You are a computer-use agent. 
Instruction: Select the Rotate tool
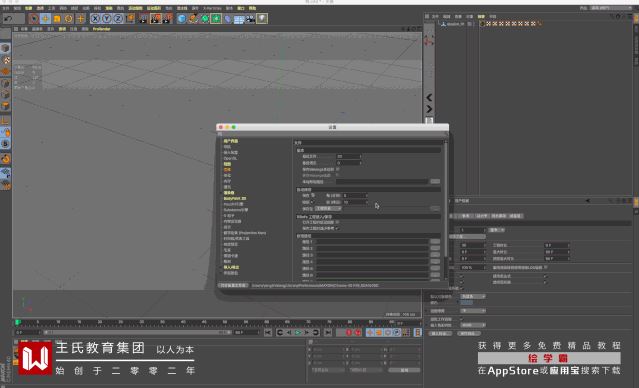tap(68, 19)
